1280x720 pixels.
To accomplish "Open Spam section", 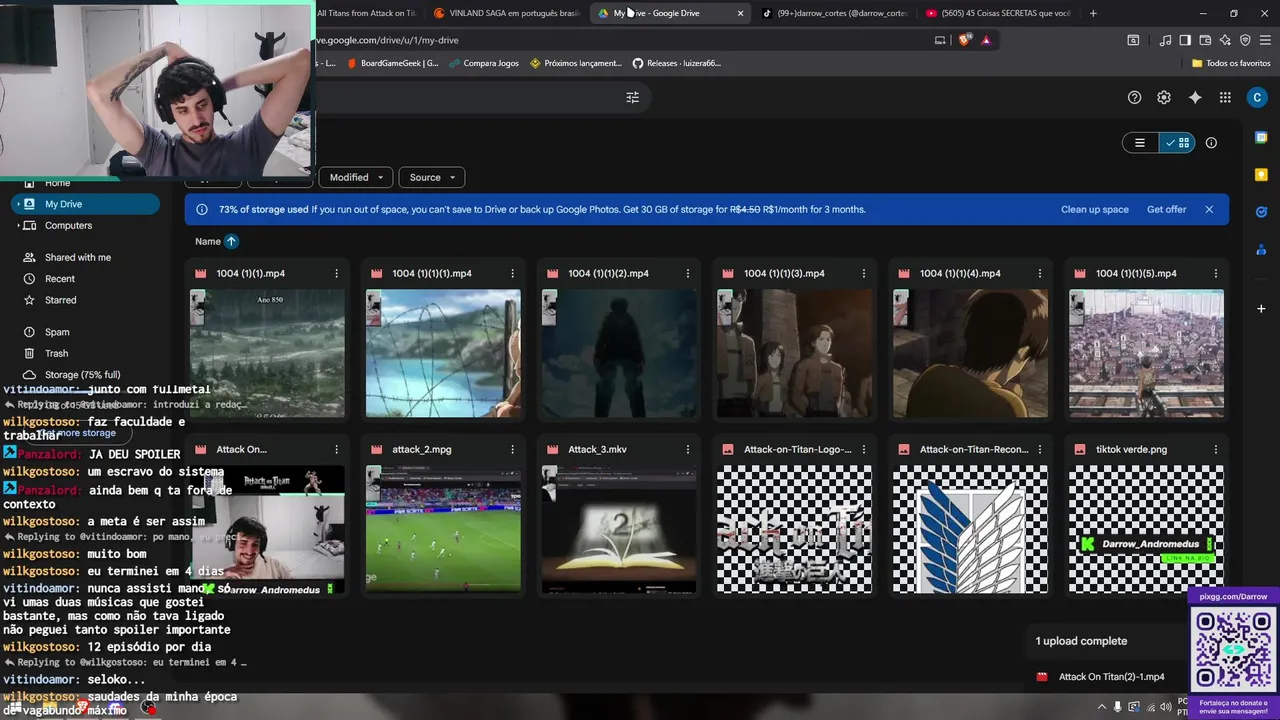I will tap(57, 332).
